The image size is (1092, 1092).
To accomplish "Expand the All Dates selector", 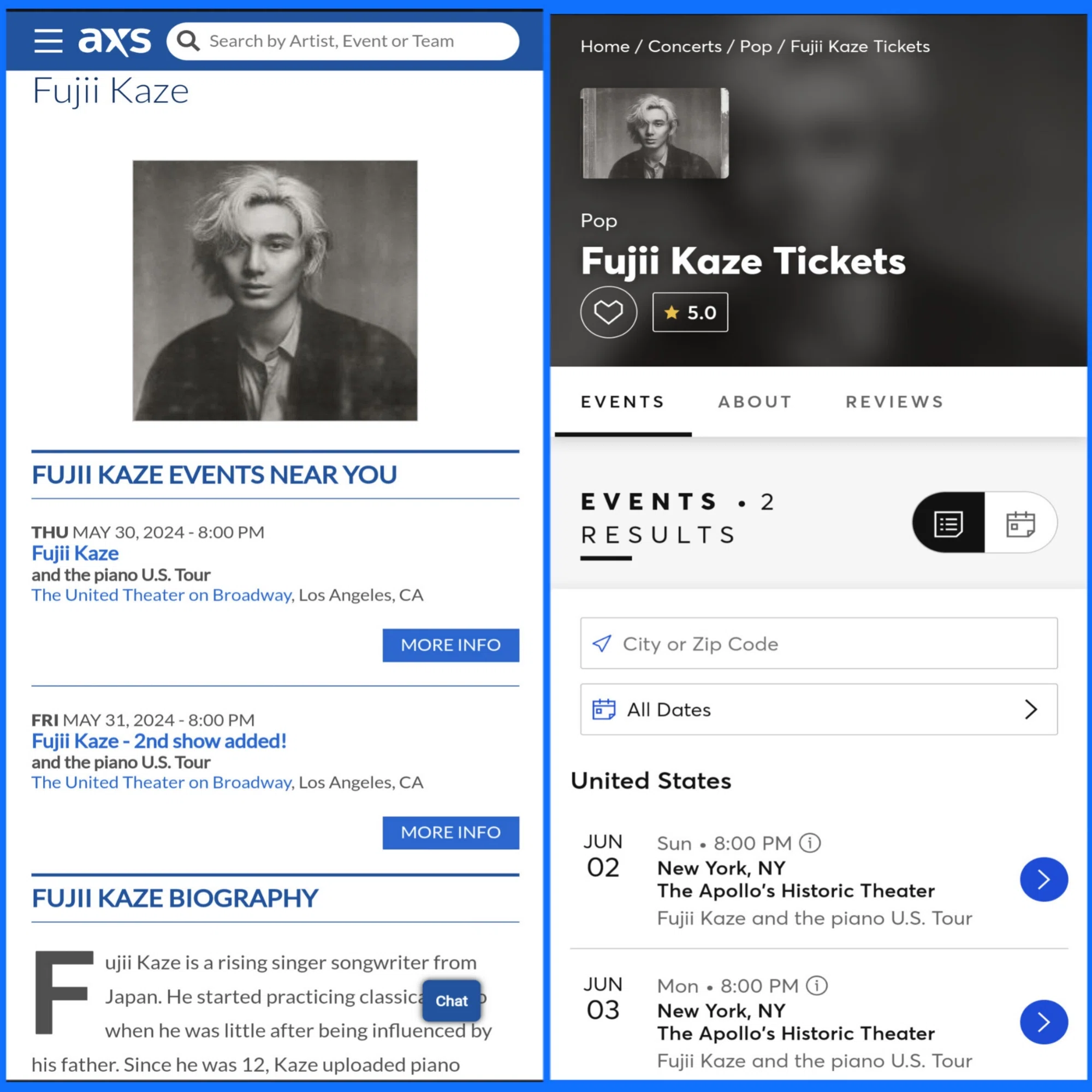I will pyautogui.click(x=818, y=709).
